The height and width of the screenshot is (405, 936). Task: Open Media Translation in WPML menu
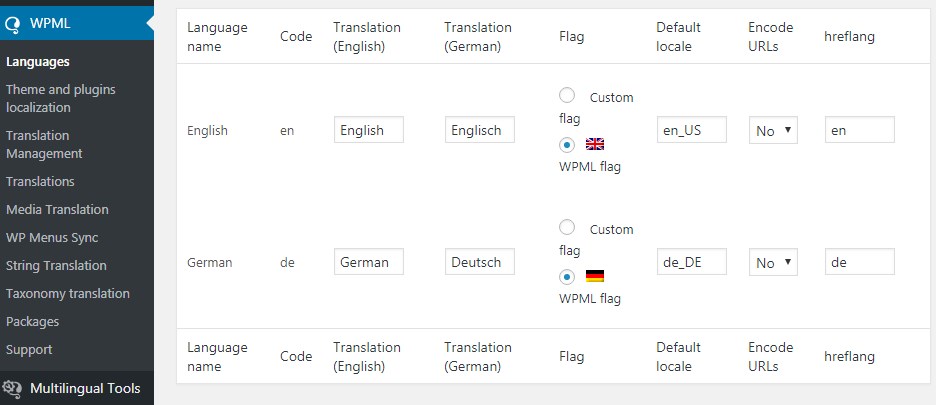57,210
